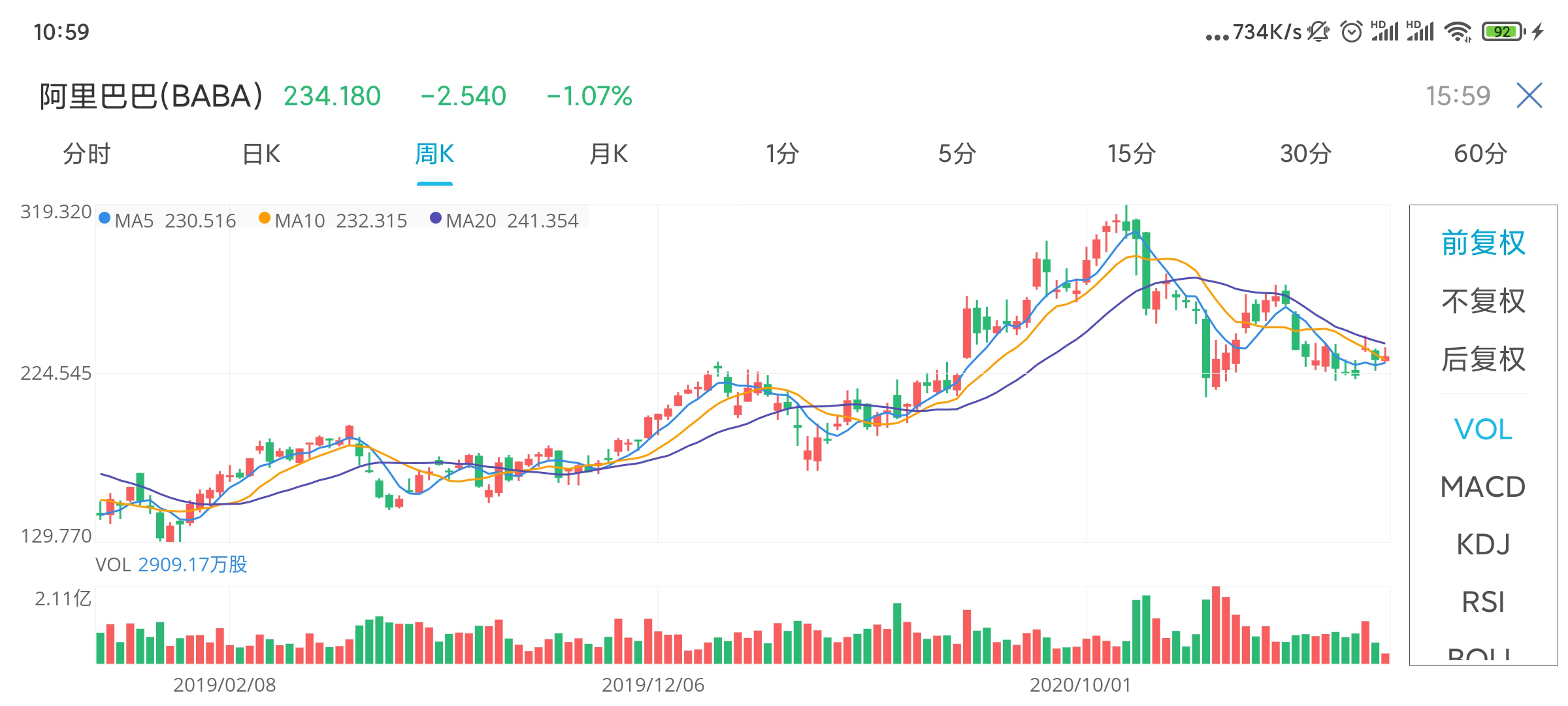This screenshot has width=1568, height=706.
Task: Click the blue MA5 legend dot
Action: tap(105, 218)
